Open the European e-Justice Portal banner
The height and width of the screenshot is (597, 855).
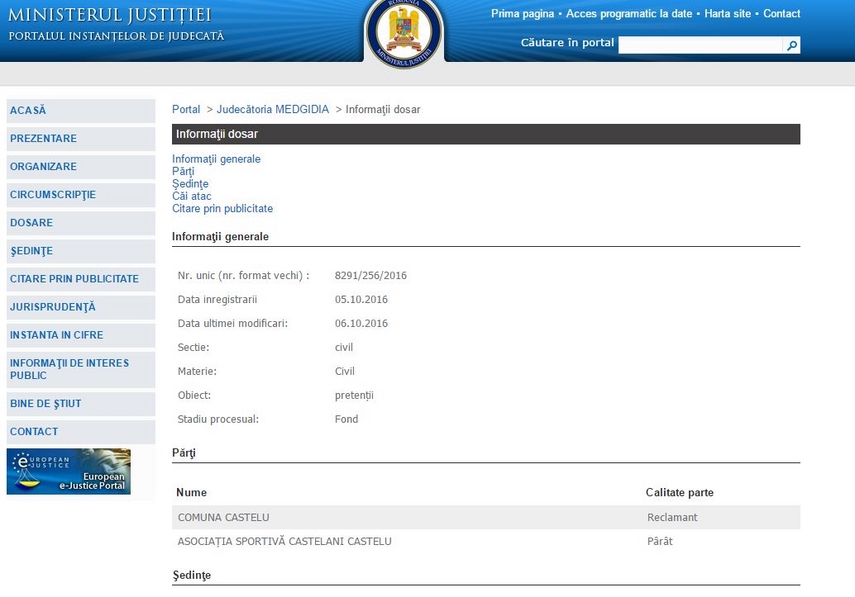click(x=68, y=471)
